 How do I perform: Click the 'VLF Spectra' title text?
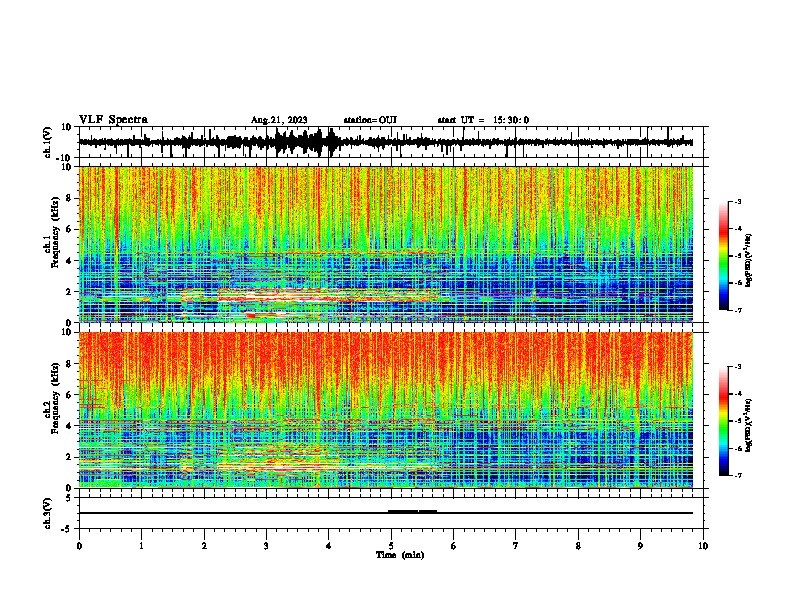coord(113,120)
